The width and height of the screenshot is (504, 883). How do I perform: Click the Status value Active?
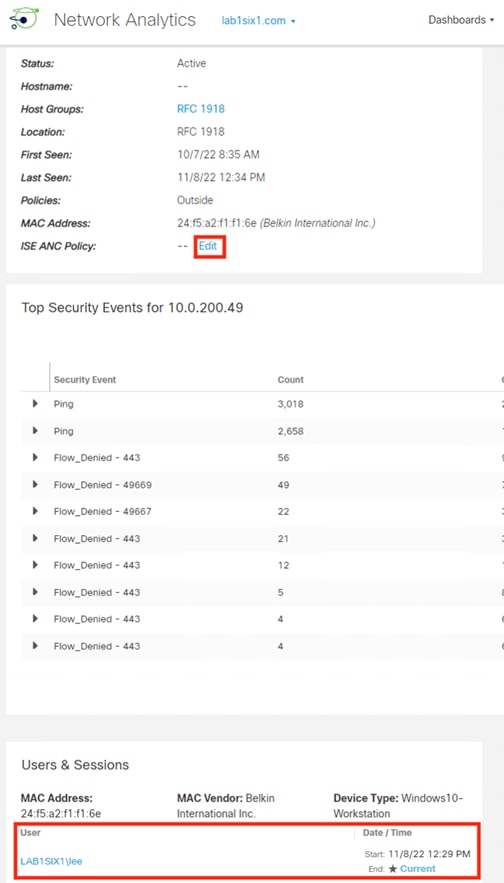tap(191, 63)
